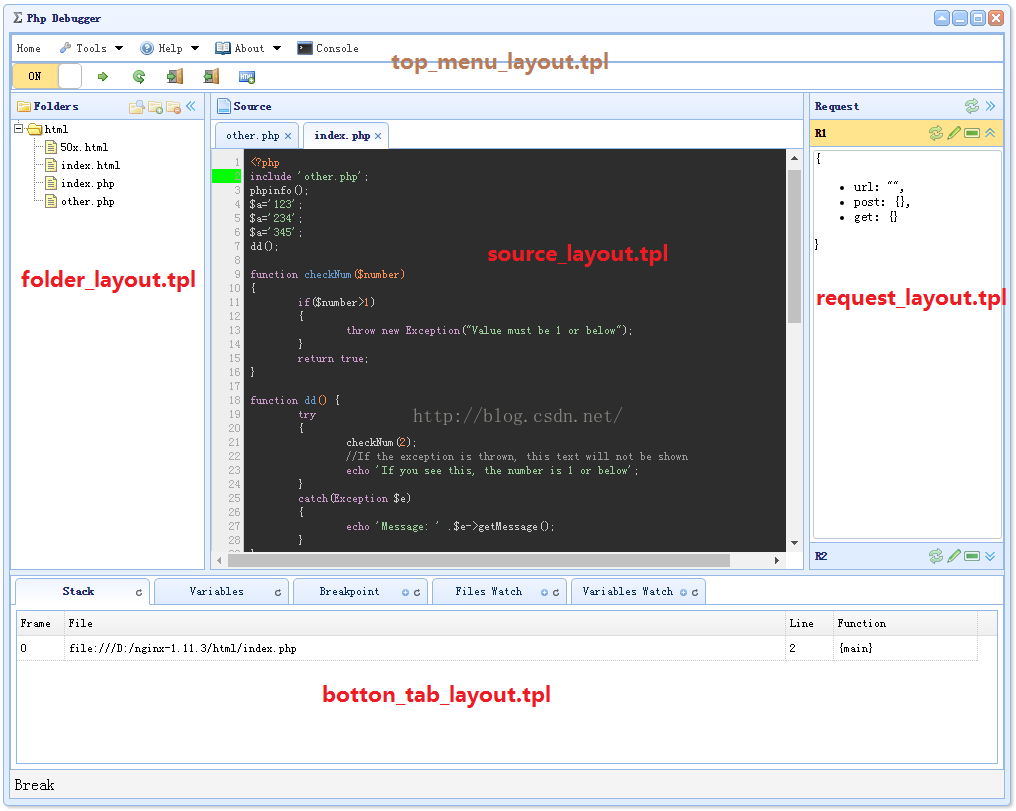Collapse the html folder tree node
Screen dimensions: 1016x811
[x=18, y=128]
